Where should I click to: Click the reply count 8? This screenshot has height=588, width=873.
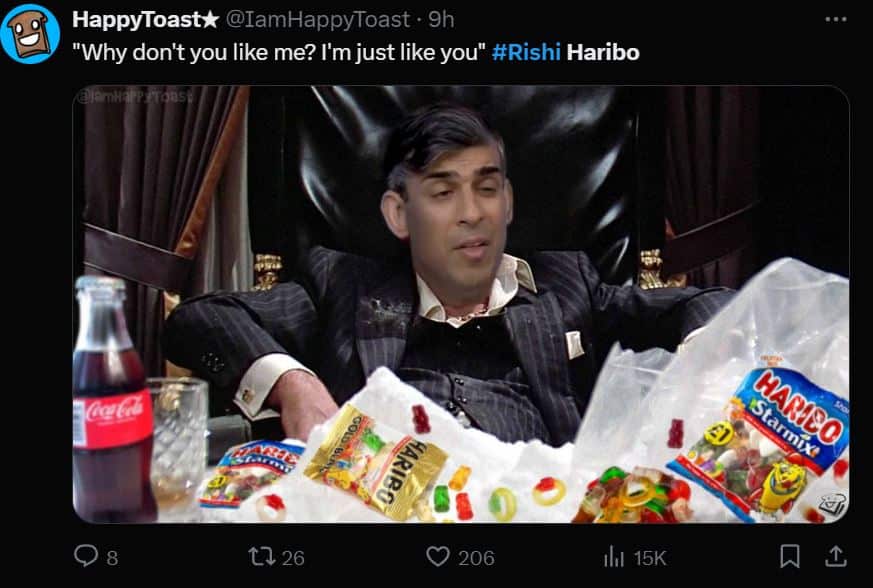112,558
